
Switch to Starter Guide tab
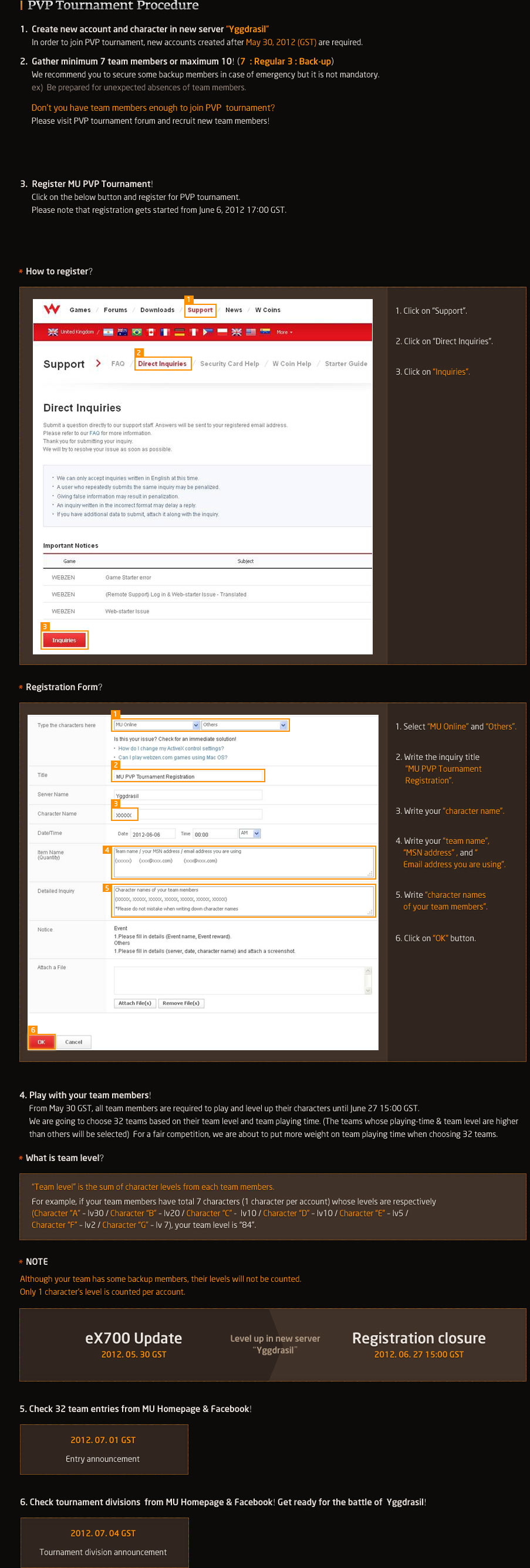pos(346,364)
